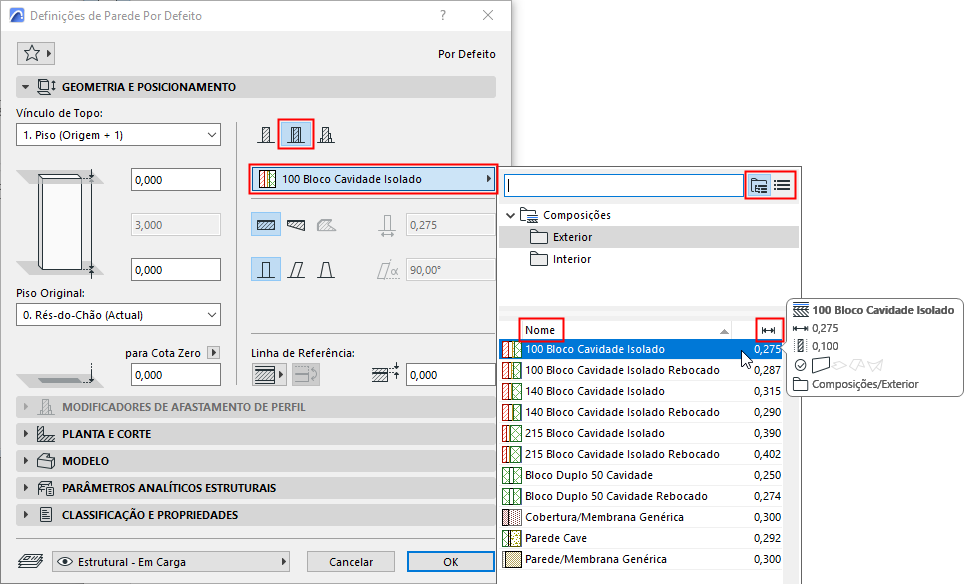The image size is (964, 584).
Task: Click the layer icon beside Estrutural dropdown
Action: pyautogui.click(x=31, y=561)
